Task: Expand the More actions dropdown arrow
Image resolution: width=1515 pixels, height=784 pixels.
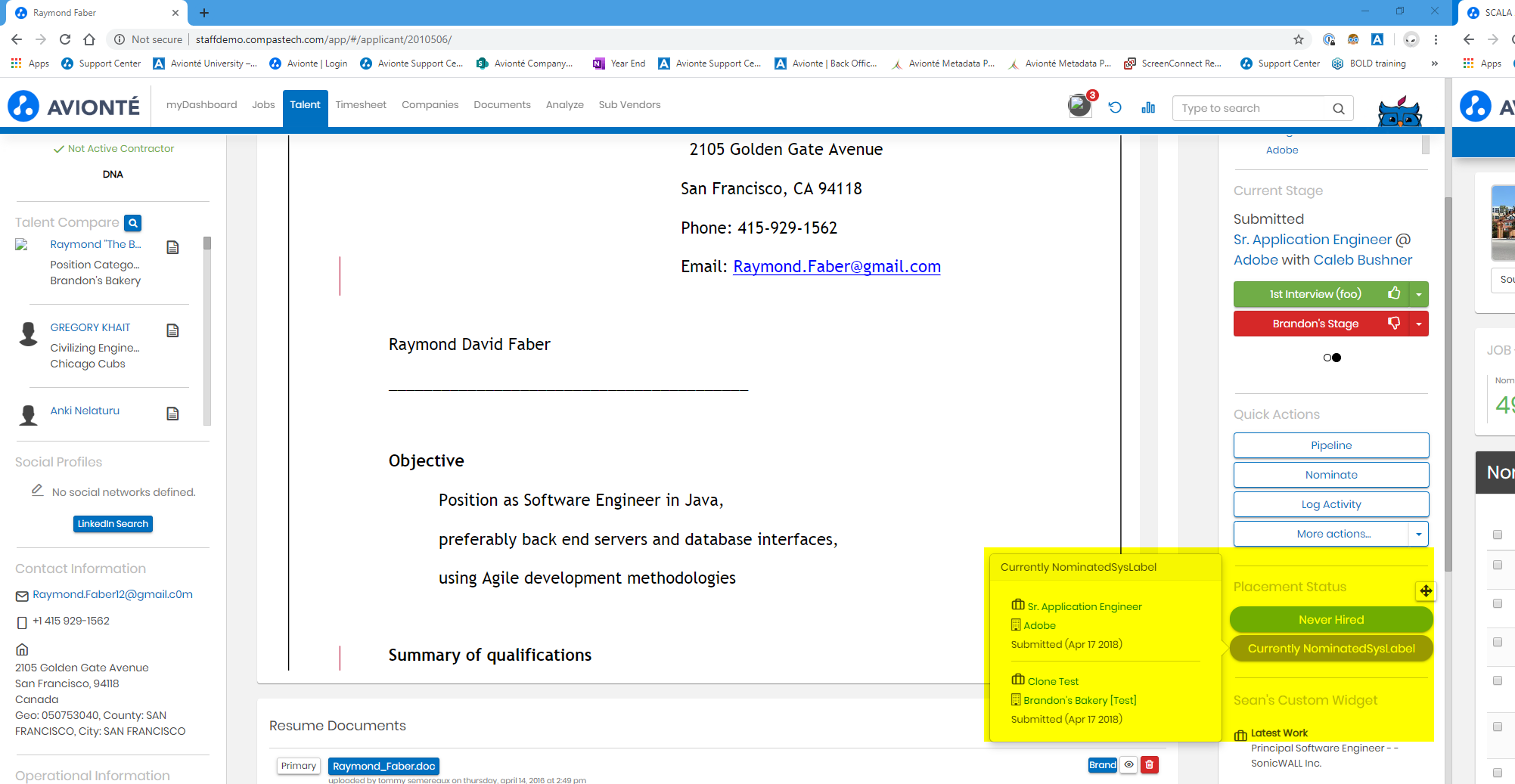Action: (1419, 534)
